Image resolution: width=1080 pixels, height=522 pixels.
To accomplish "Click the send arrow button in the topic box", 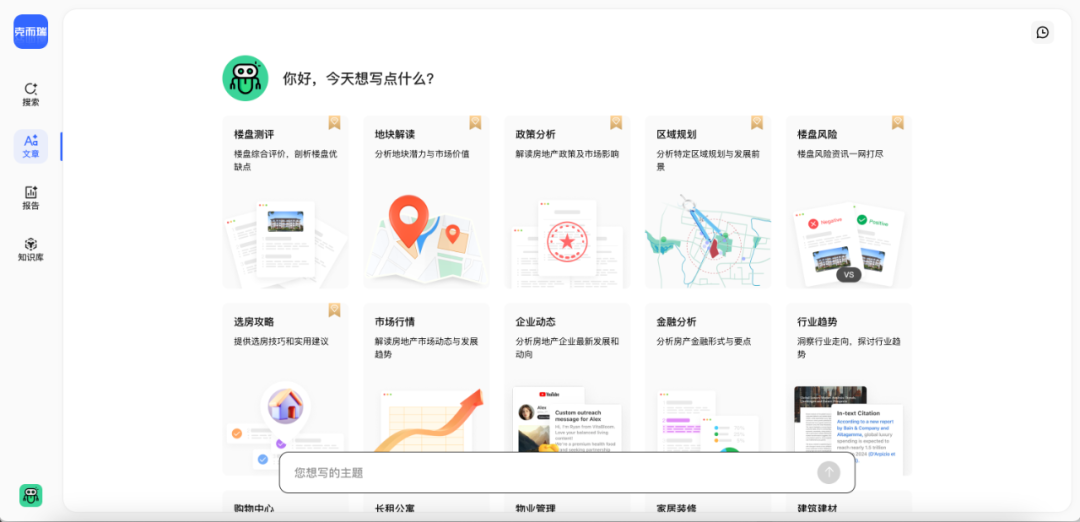I will (x=829, y=472).
